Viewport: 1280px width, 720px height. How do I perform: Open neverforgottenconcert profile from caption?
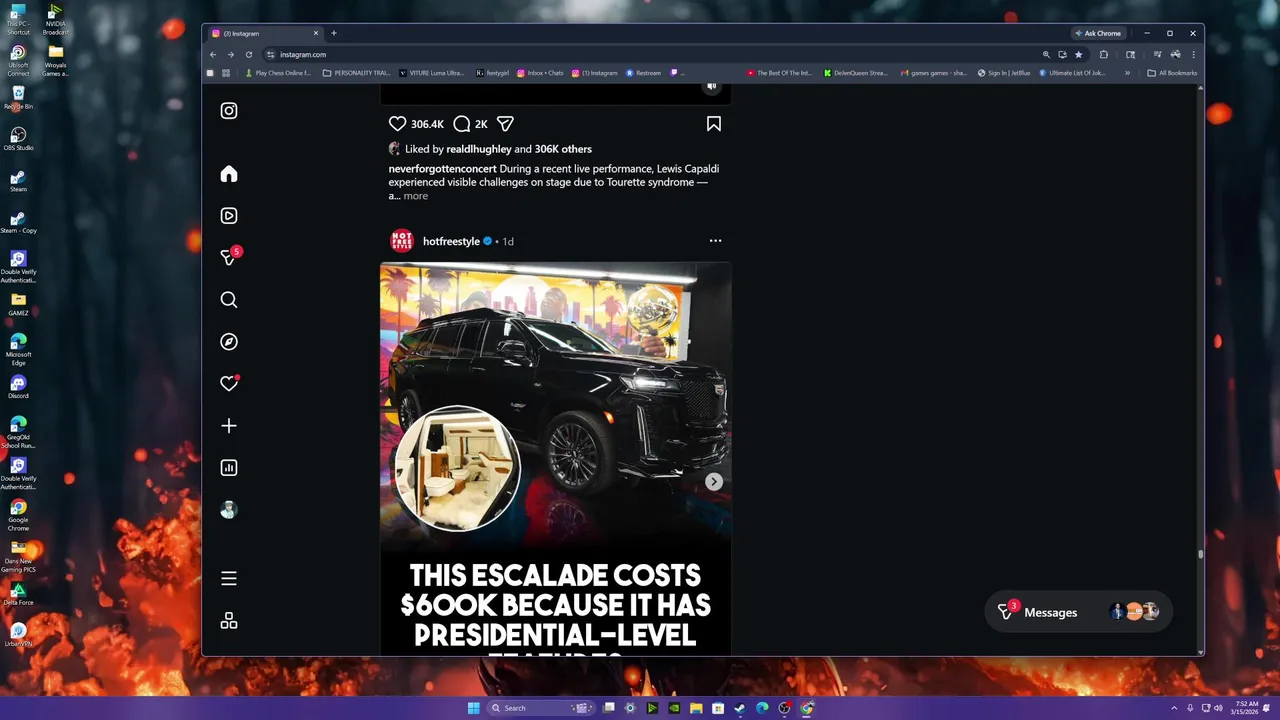[x=442, y=169]
